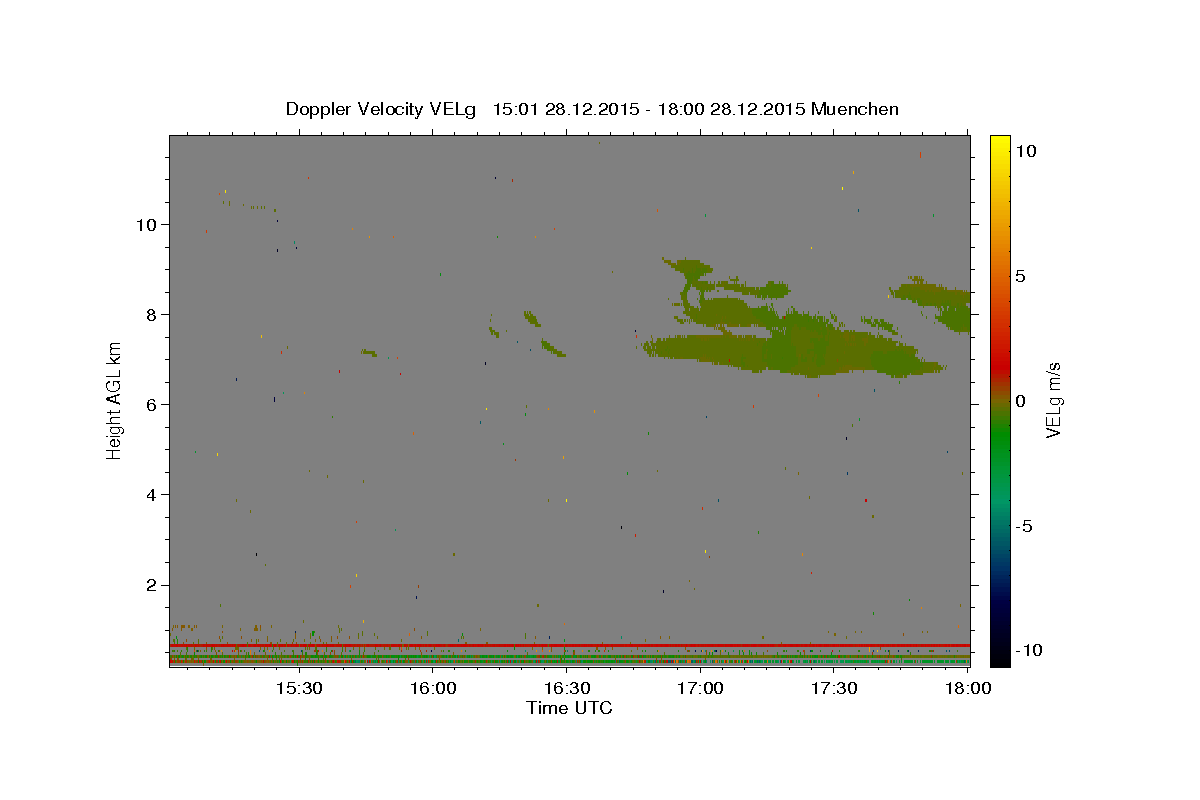Click the red horizontal line near ground level

(x=570, y=645)
